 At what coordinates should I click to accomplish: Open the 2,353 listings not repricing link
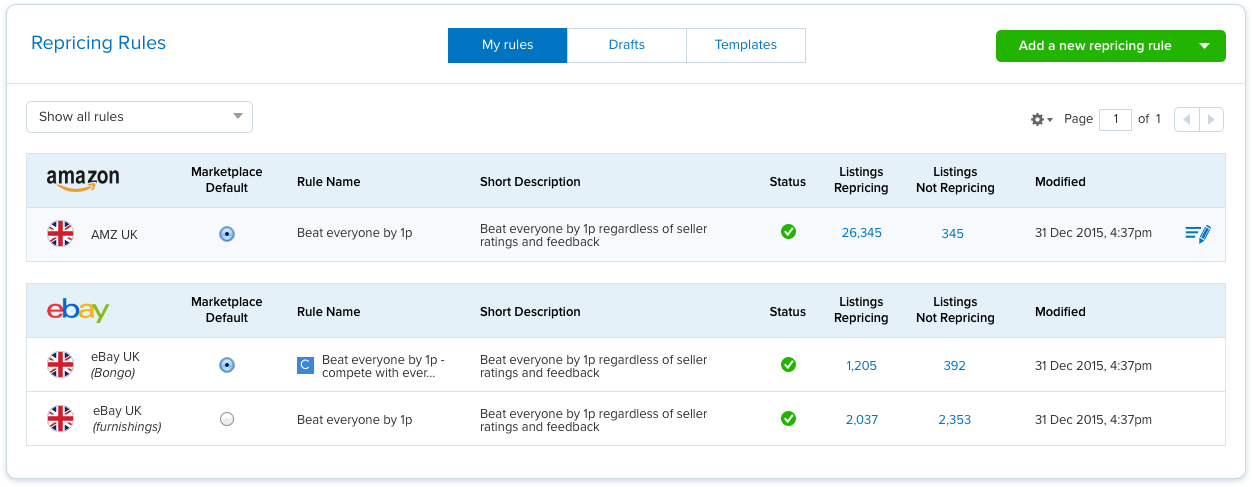click(955, 419)
